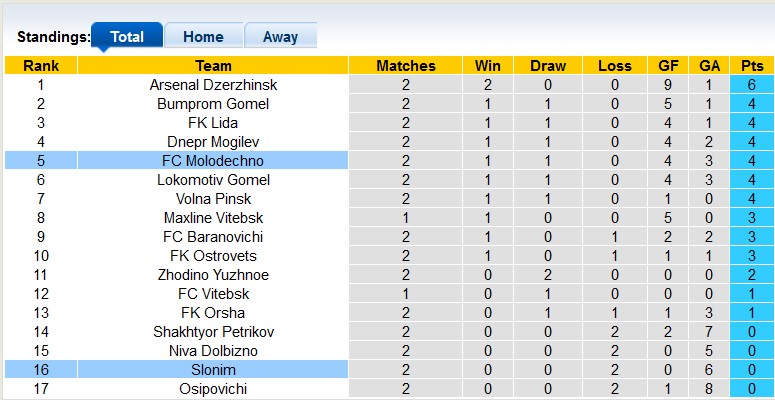Select the Volna Pinsk team

click(x=213, y=199)
